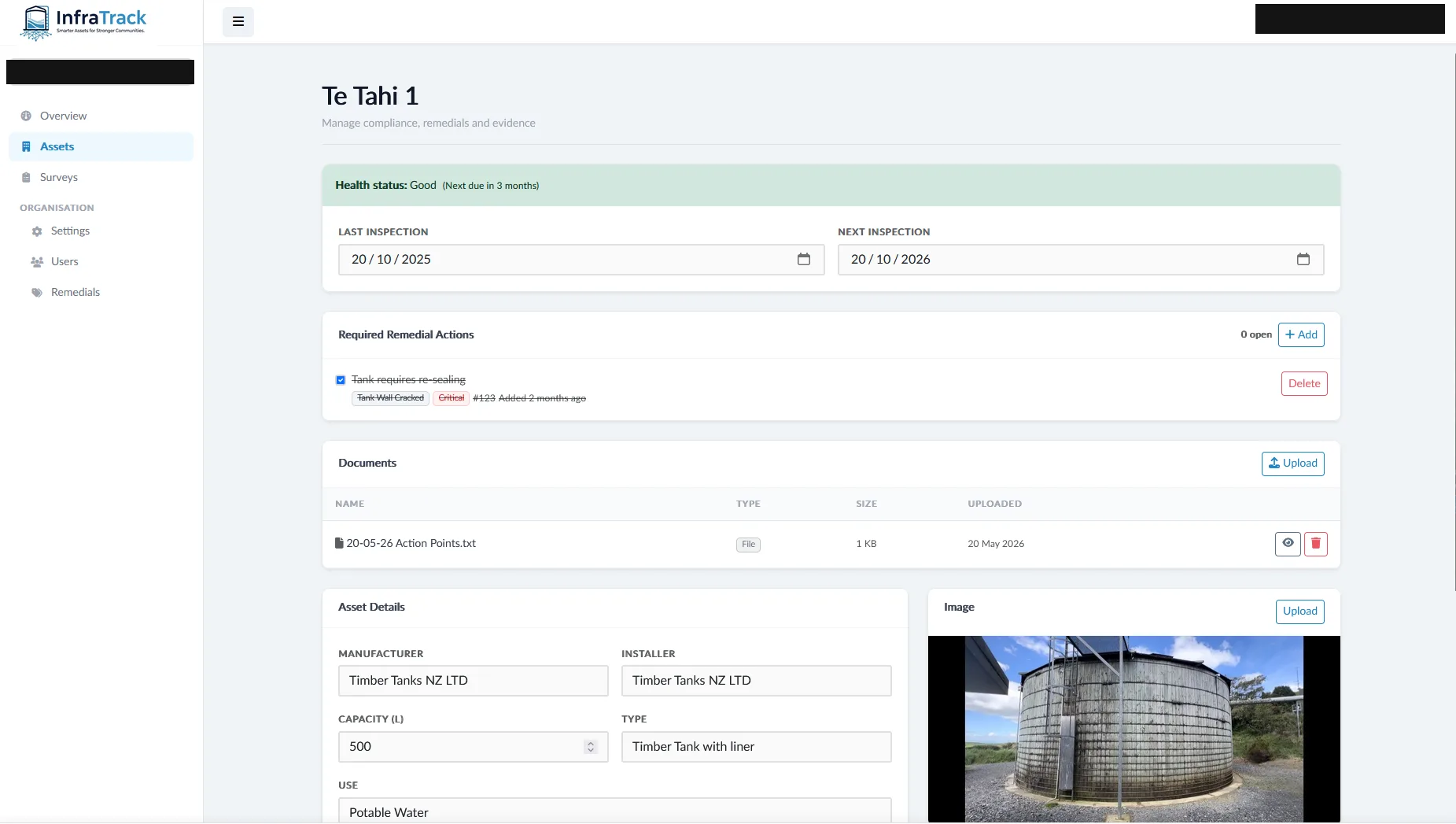This screenshot has height=824, width=1456.
Task: Click the UPLOADED column header
Action: tap(994, 504)
